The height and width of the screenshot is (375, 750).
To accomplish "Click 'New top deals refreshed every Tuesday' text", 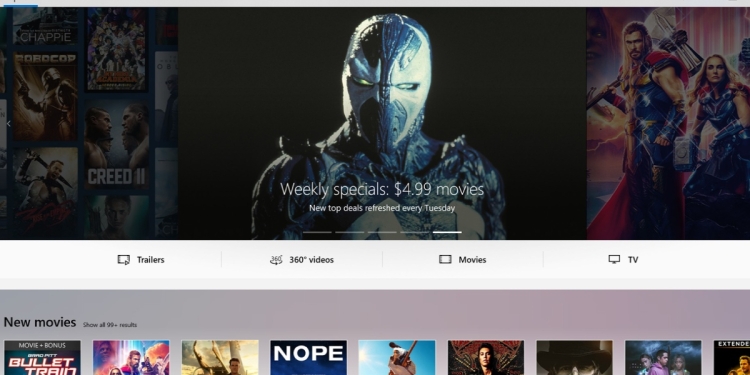I will [382, 208].
